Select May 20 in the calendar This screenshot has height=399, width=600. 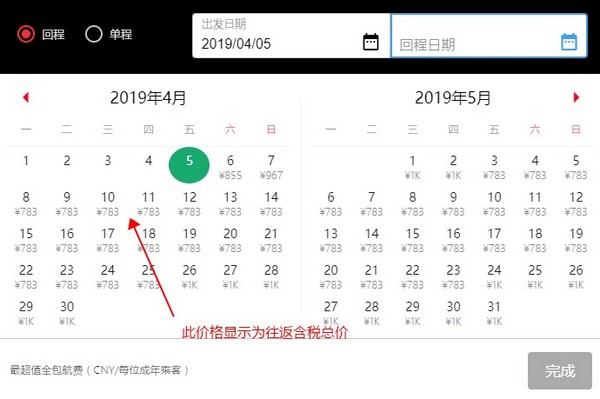(331, 277)
